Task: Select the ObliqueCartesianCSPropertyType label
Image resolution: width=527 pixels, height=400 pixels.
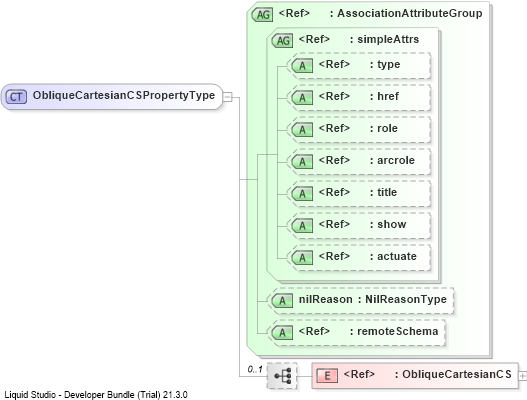Action: pos(124,95)
